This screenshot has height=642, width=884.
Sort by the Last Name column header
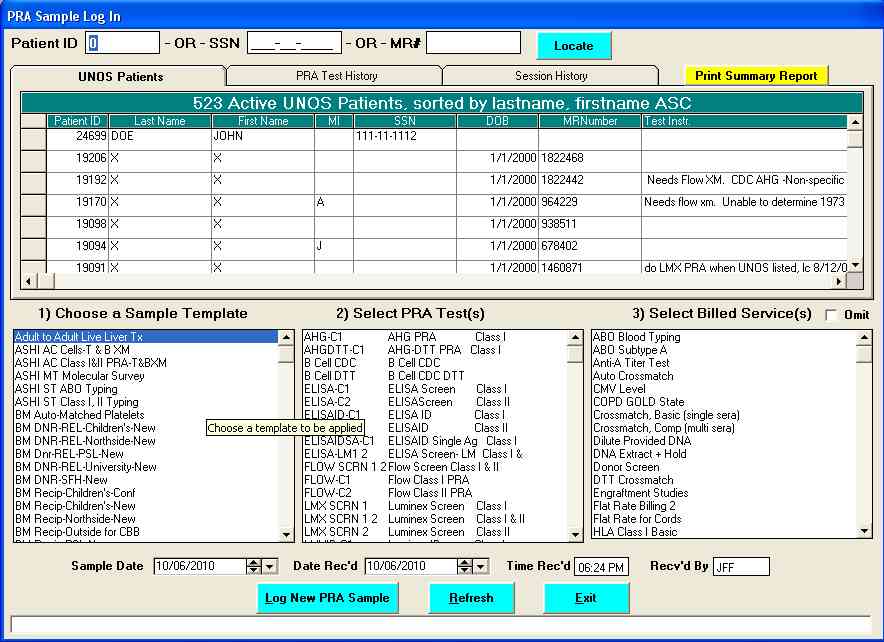[x=159, y=121]
